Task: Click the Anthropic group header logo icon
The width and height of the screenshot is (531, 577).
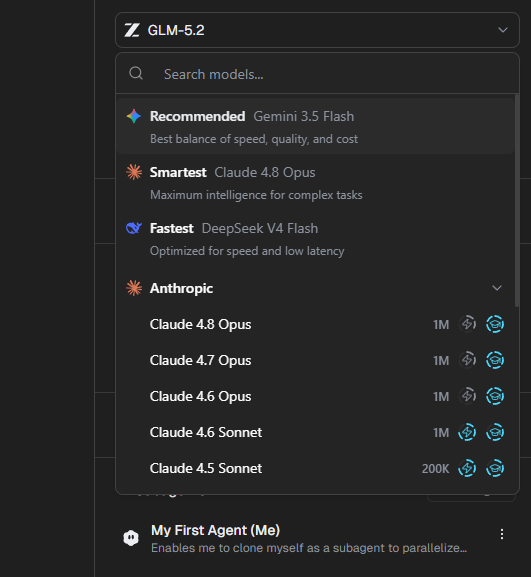Action: tap(134, 288)
